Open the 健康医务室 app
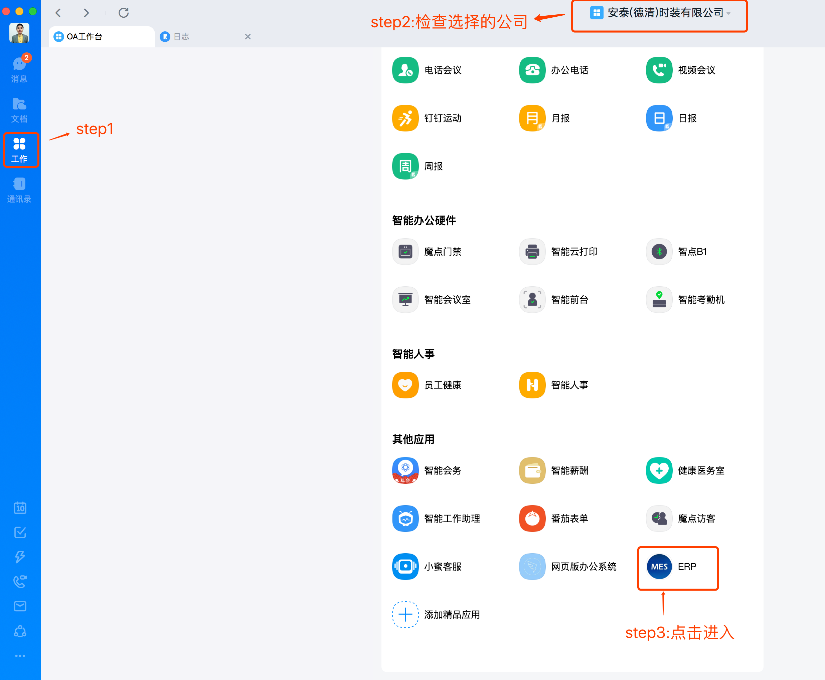The height and width of the screenshot is (680, 825). pyautogui.click(x=659, y=470)
